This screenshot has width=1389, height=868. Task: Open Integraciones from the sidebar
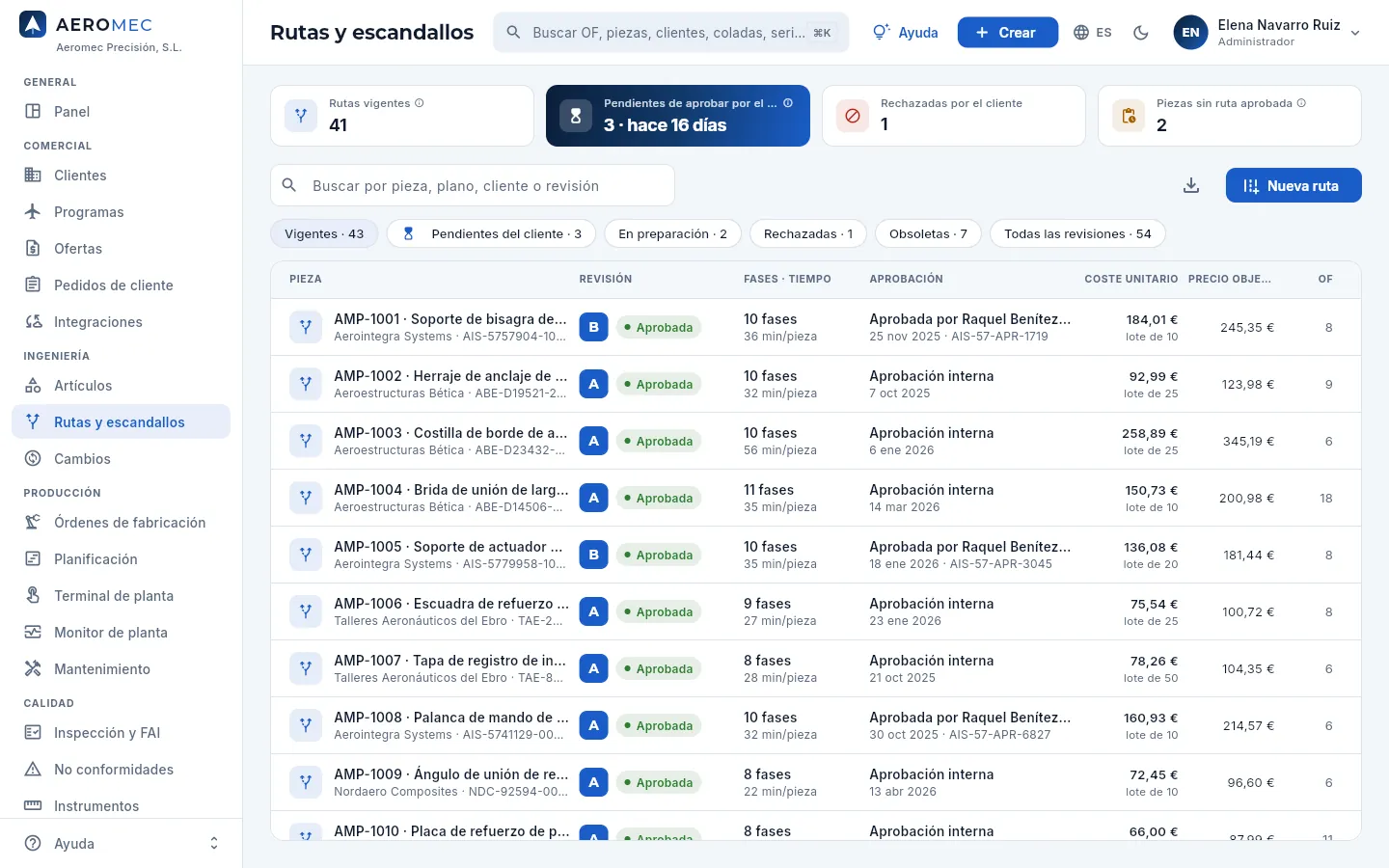coord(121,322)
